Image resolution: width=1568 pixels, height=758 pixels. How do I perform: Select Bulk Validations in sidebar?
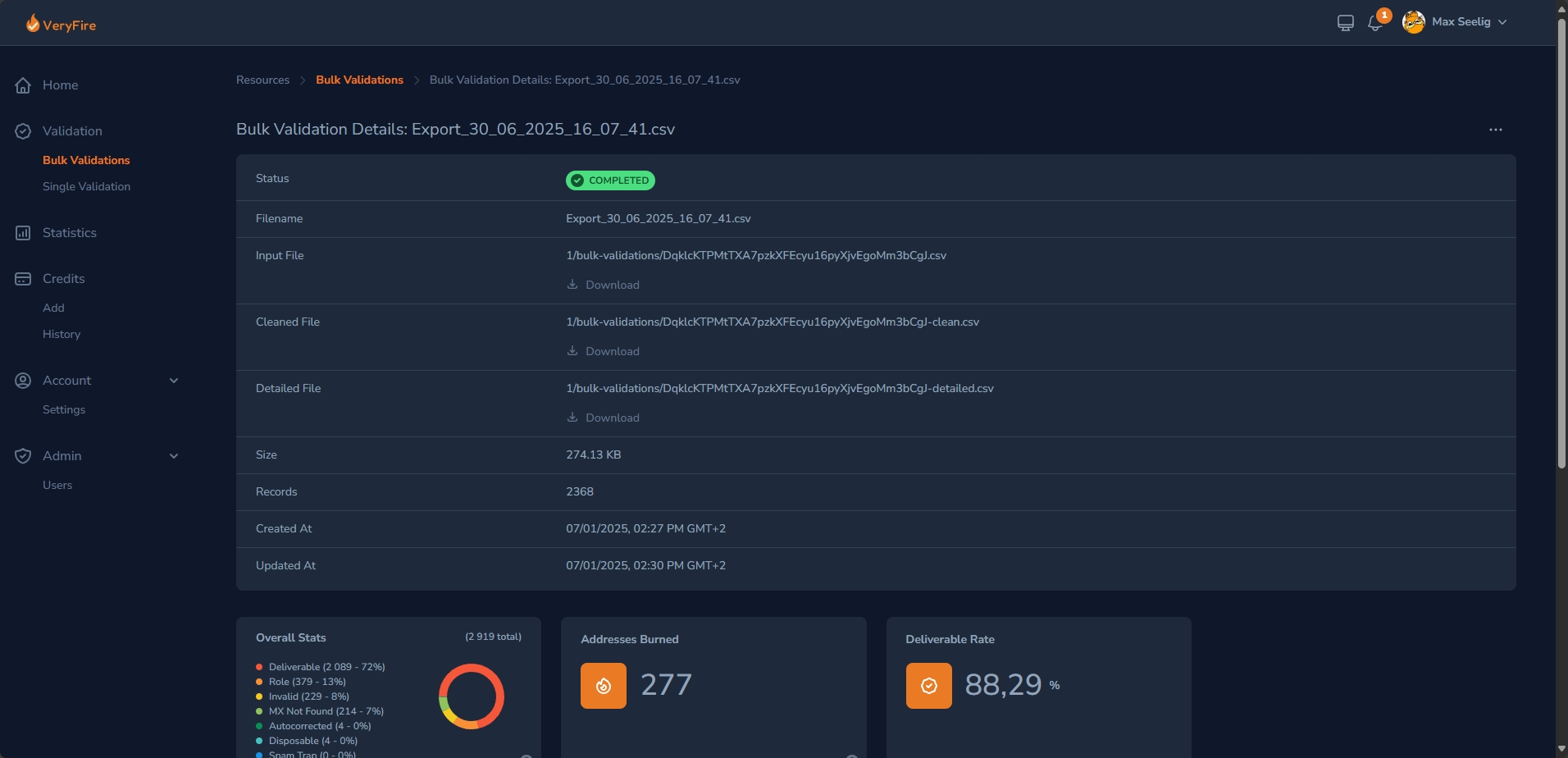click(86, 160)
